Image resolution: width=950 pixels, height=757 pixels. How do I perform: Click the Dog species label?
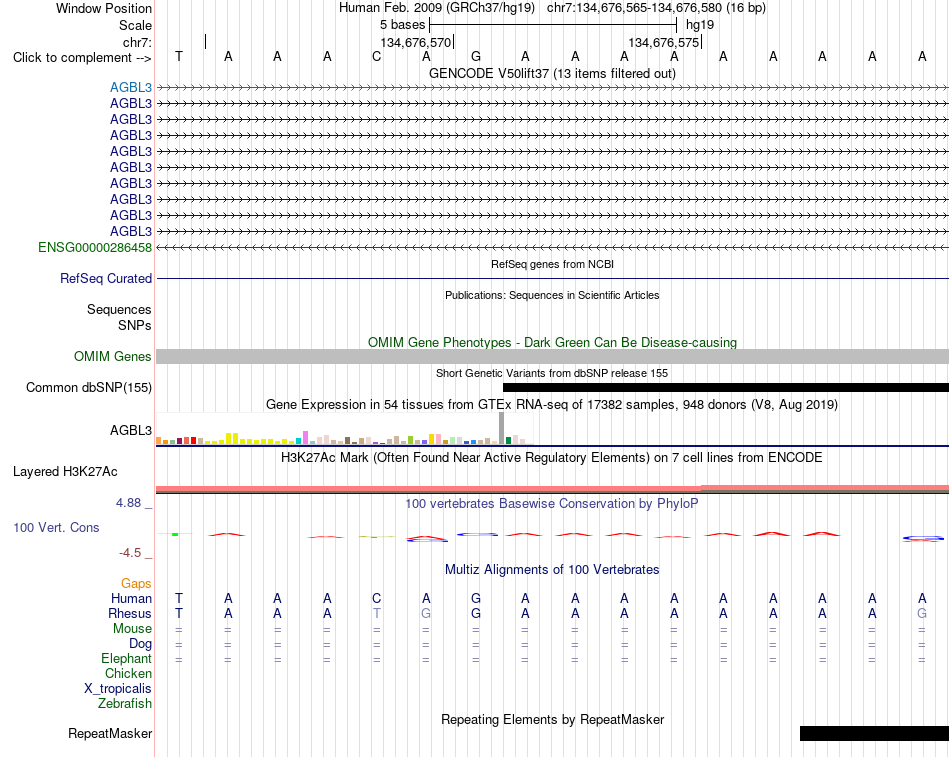point(140,644)
